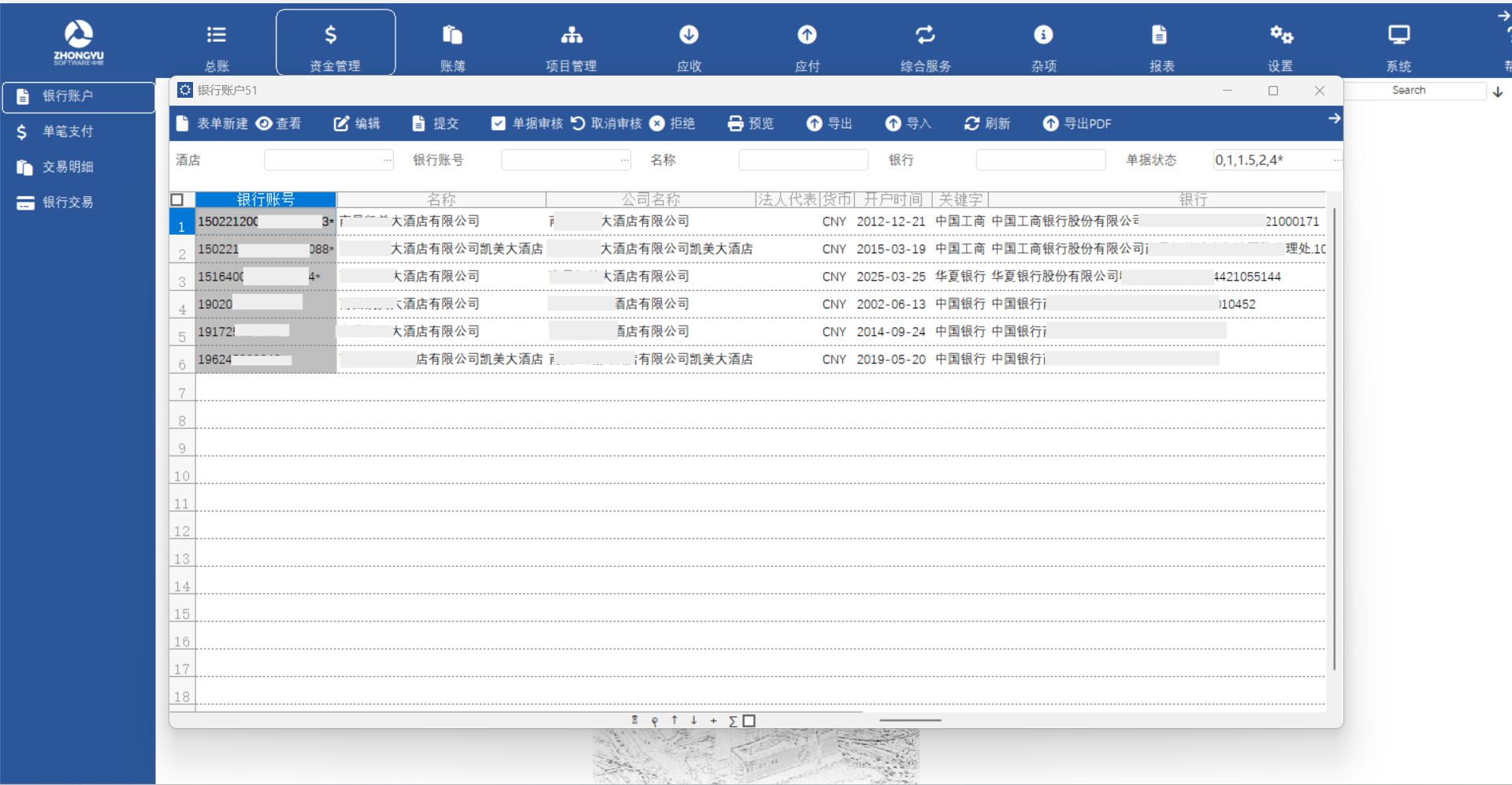Screen dimensions: 1512x785
Task: Toggle the square box in bottom grid toolbar
Action: [x=749, y=720]
